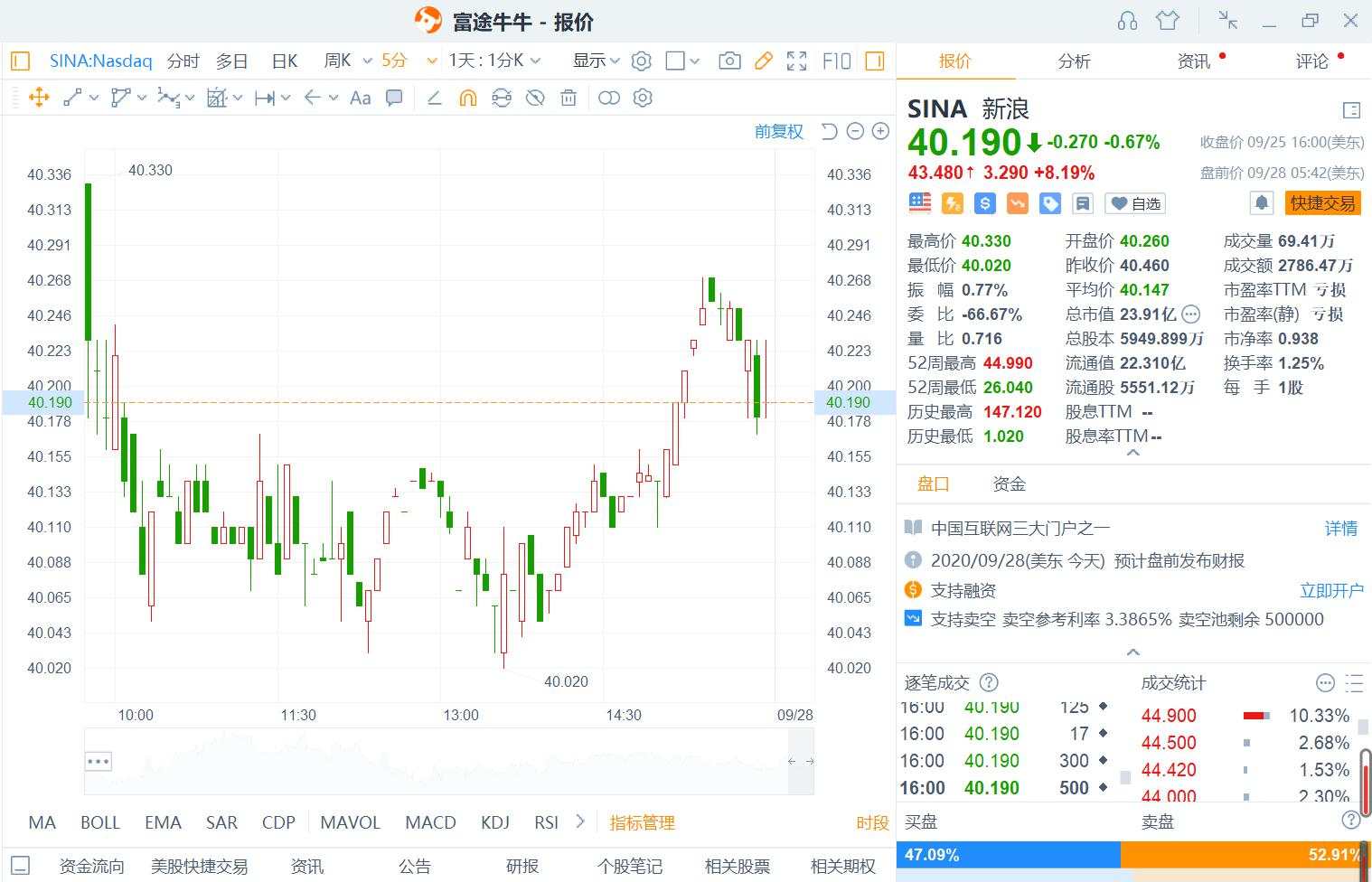Select the Aa text annotation tool

(x=360, y=98)
